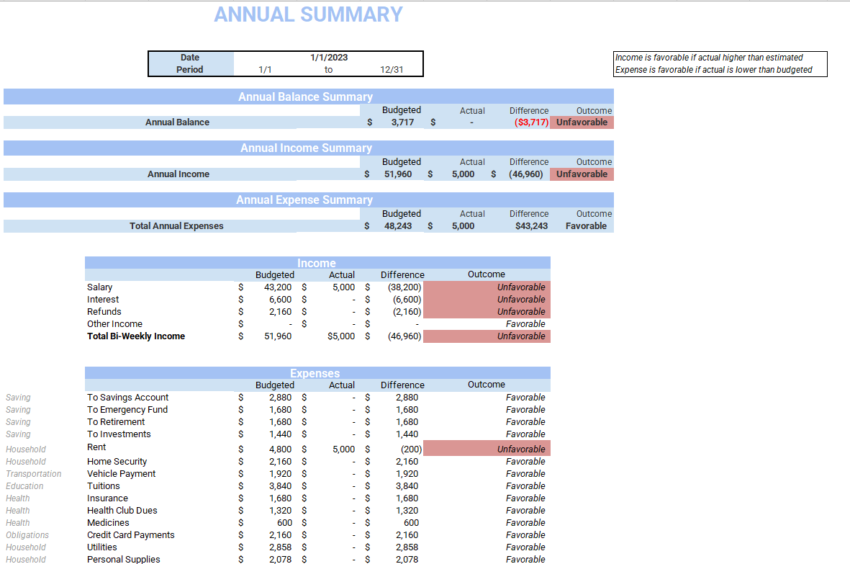Select the Total Bi-Weekly Income actual $5,000
This screenshot has width=850, height=564.
341,336
